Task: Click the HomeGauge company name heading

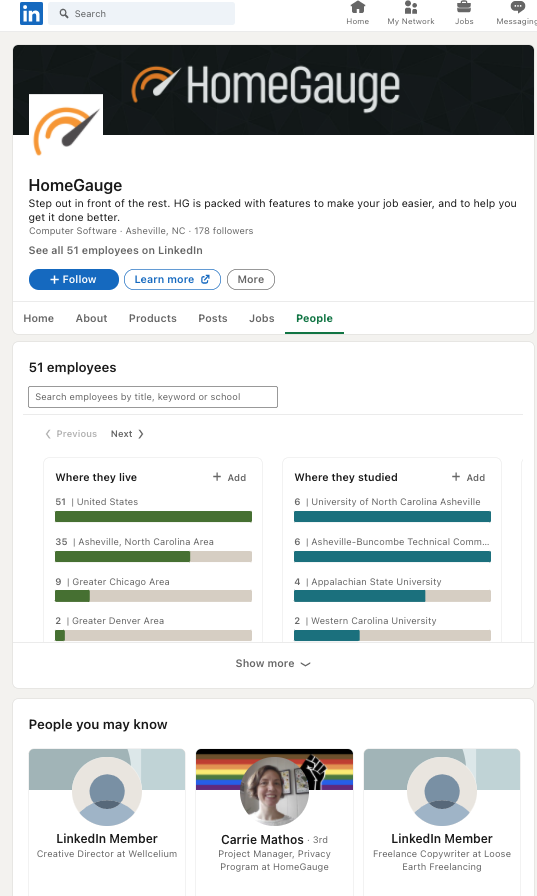Action: pyautogui.click(x=75, y=185)
